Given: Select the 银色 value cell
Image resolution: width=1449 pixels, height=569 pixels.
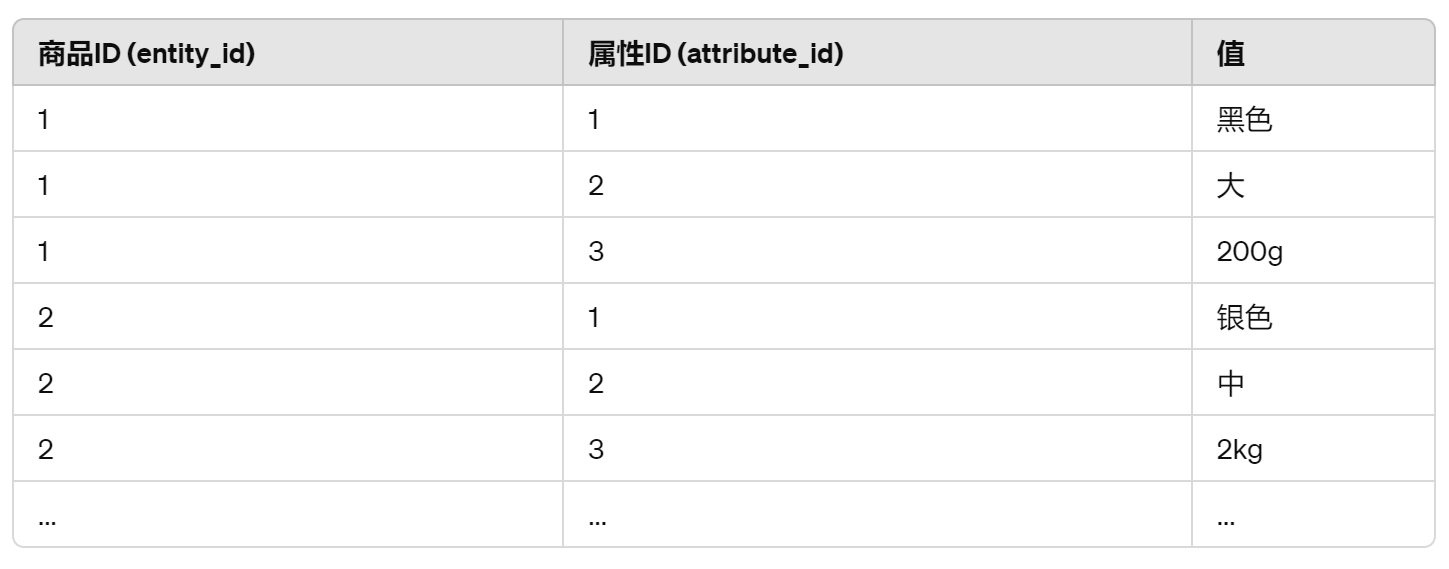Looking at the screenshot, I should [x=1244, y=318].
